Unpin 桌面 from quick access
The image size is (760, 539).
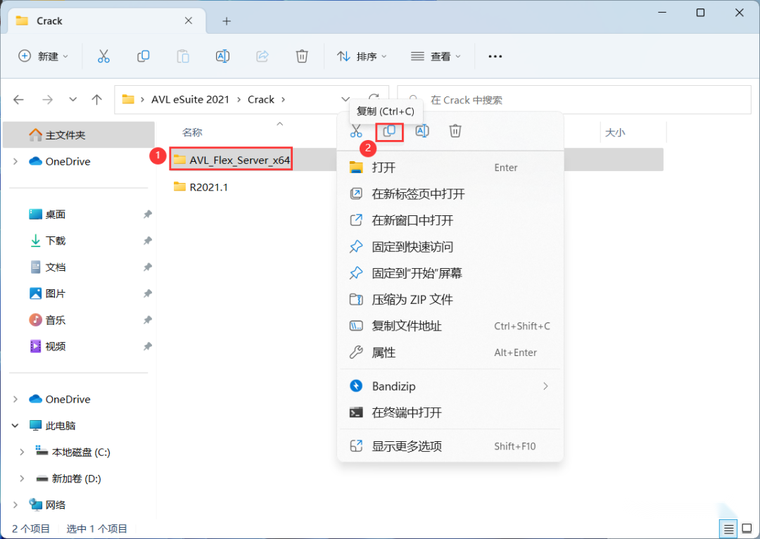pos(148,214)
